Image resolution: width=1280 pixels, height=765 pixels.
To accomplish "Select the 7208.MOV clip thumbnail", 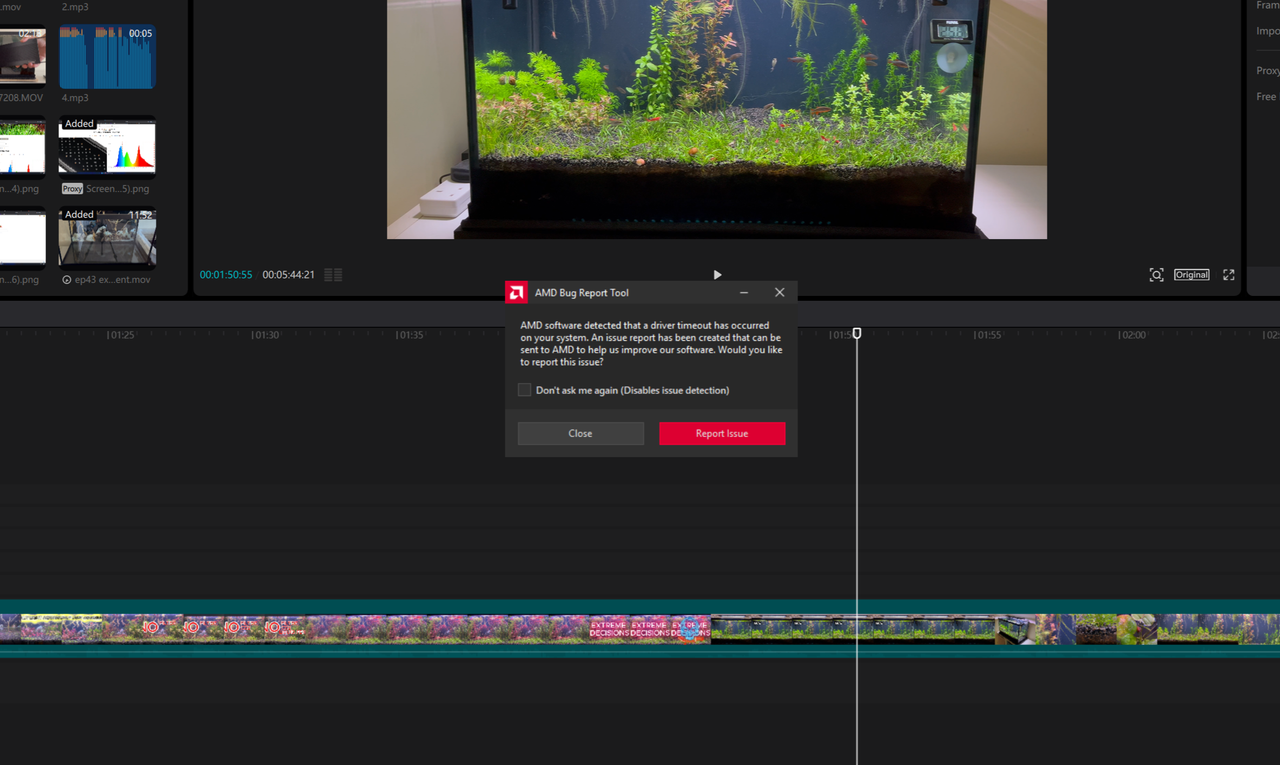I will 22,57.
